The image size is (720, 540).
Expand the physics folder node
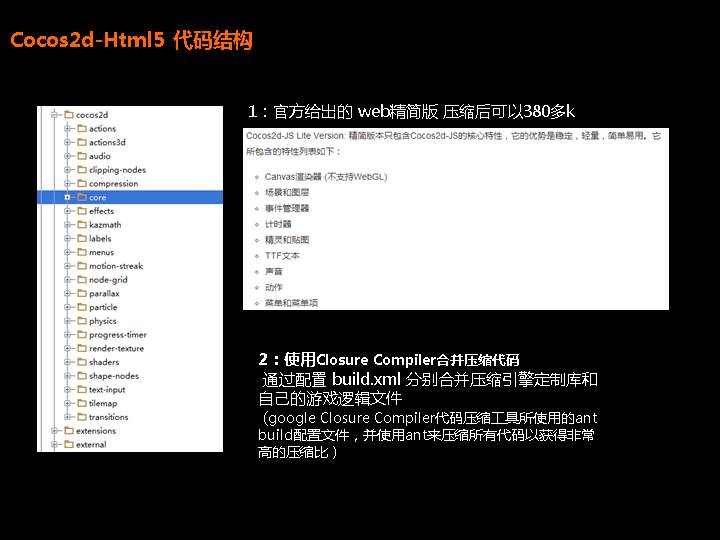(x=67, y=322)
